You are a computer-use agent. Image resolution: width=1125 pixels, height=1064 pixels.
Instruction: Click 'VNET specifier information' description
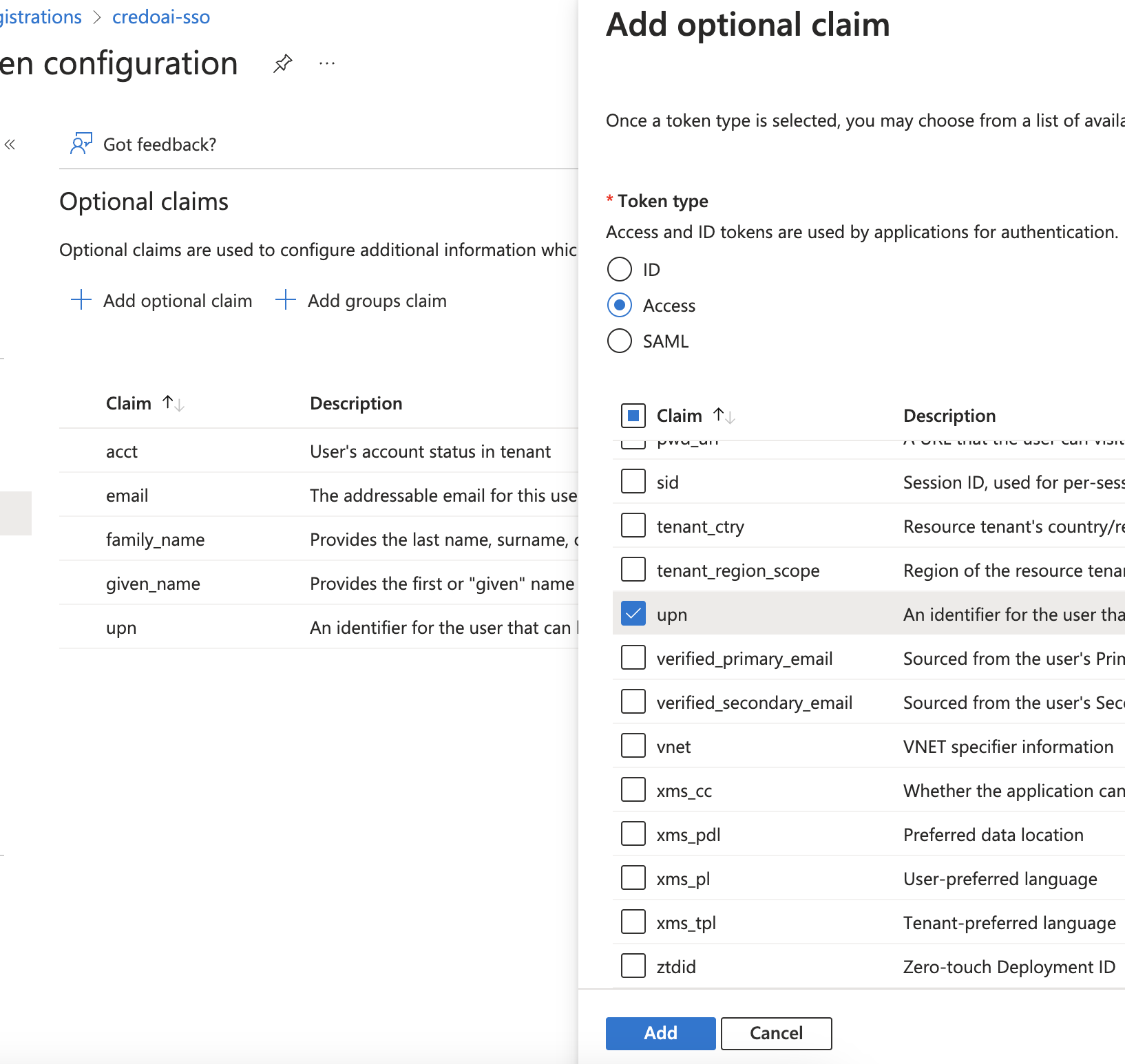click(1008, 747)
